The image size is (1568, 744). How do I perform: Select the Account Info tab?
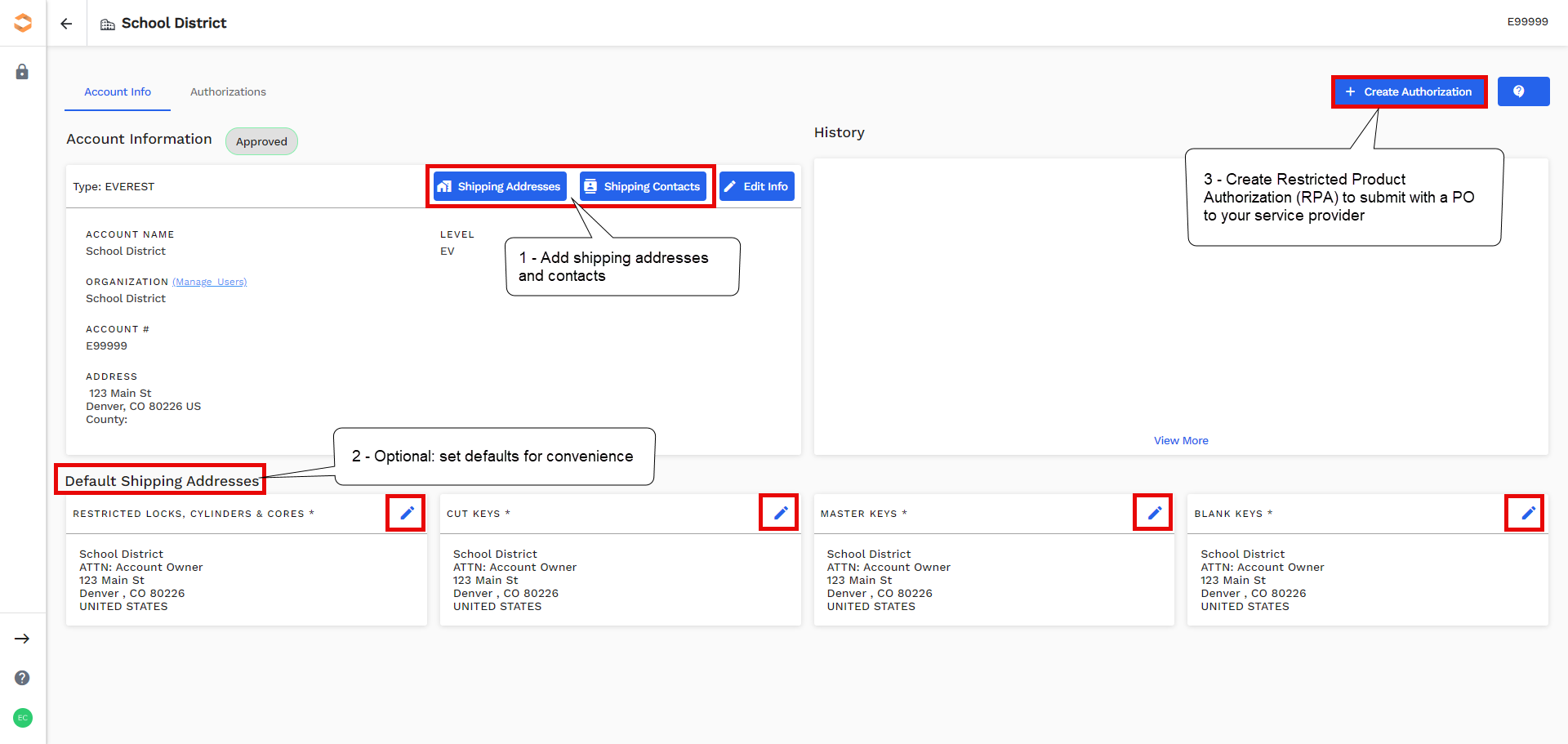118,92
